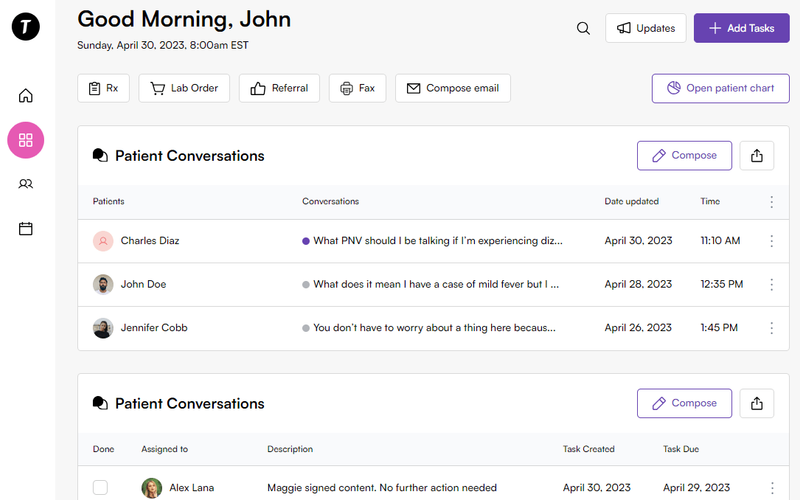Click Compose email button
The width and height of the screenshot is (800, 500).
[x=453, y=88]
